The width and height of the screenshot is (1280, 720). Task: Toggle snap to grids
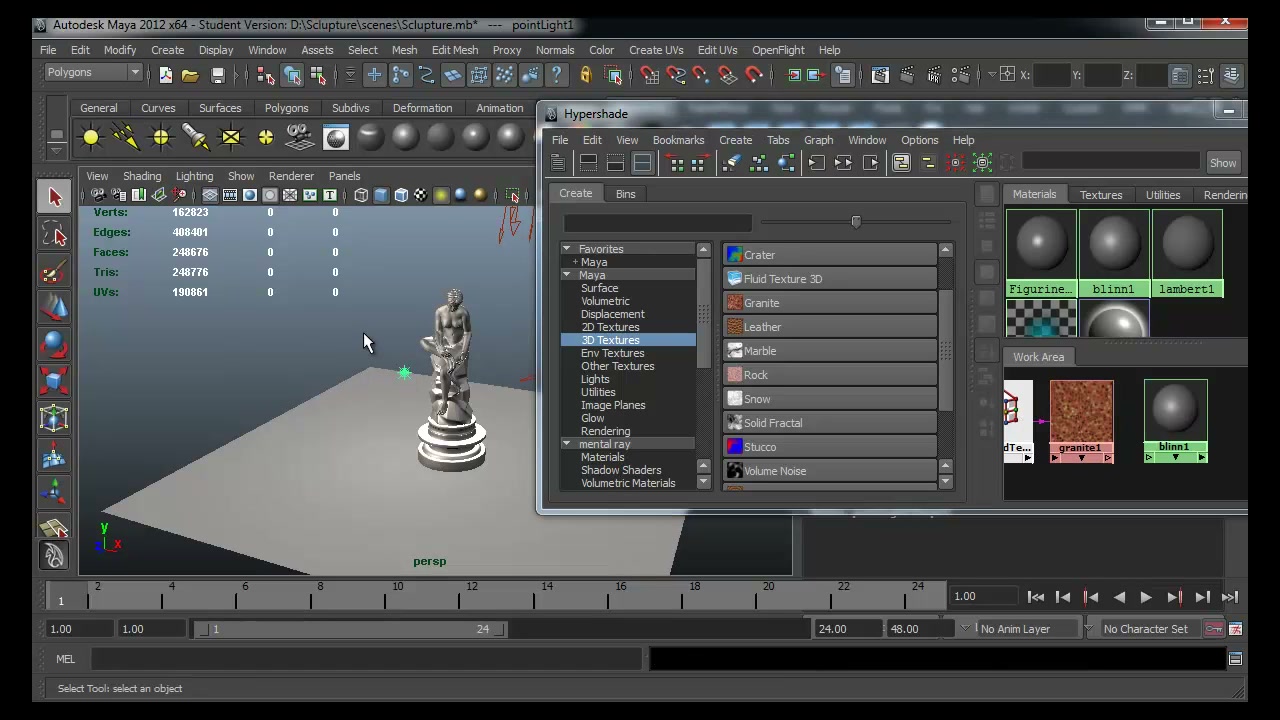click(650, 75)
